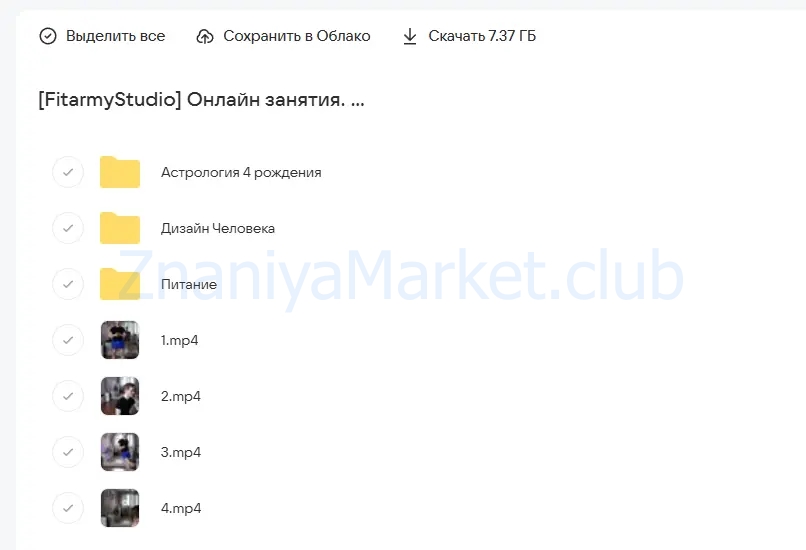
Task: Click the '[FitarmyStudio] Онлайн занятия. ...' title
Action: pos(202,100)
